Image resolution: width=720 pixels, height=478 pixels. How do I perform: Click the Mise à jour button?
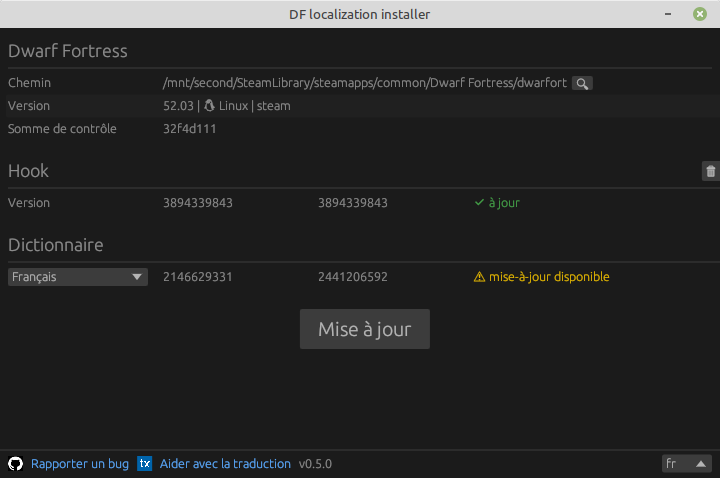tap(365, 329)
